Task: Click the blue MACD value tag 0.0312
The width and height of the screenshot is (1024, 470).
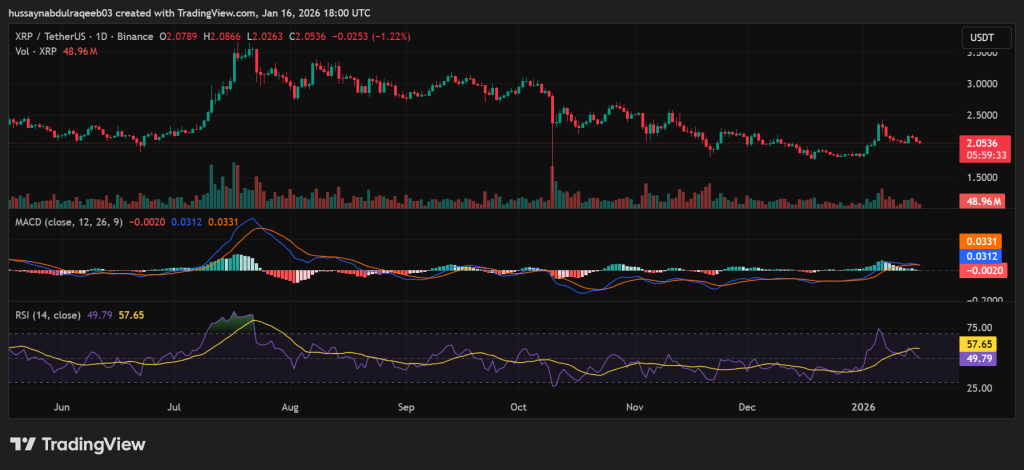Action: tap(980, 256)
